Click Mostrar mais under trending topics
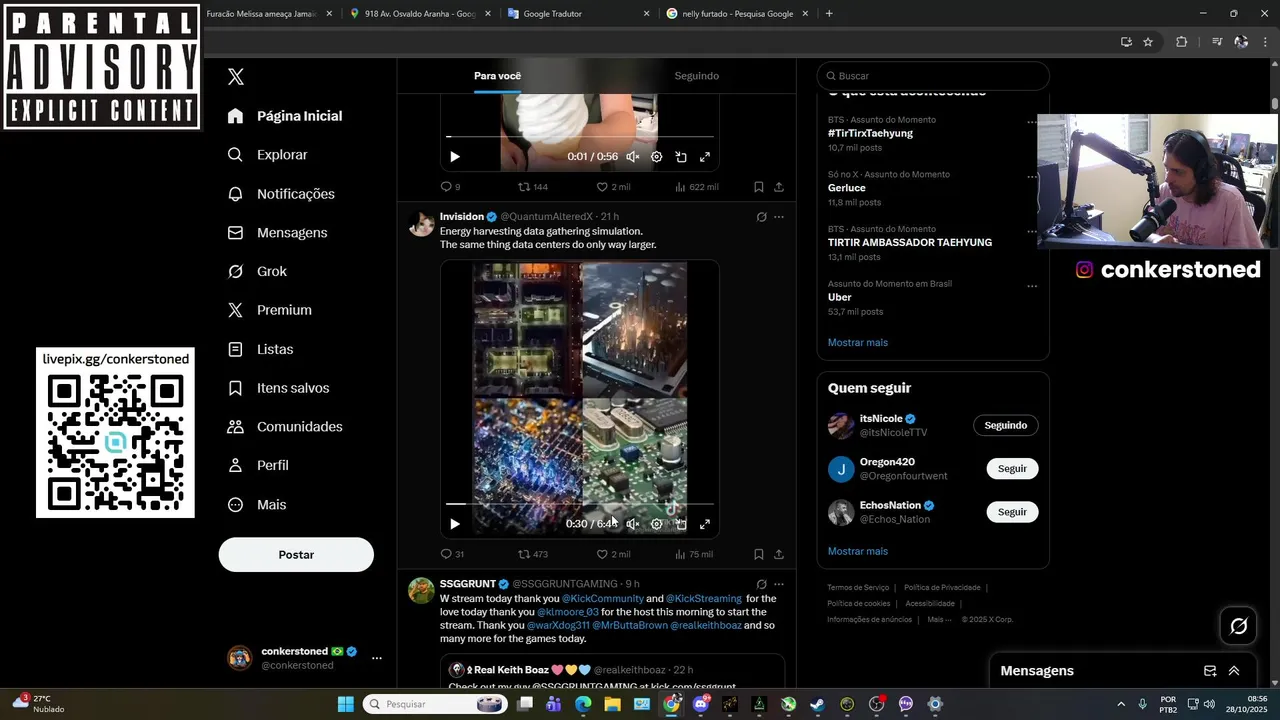1280x720 pixels. [858, 342]
